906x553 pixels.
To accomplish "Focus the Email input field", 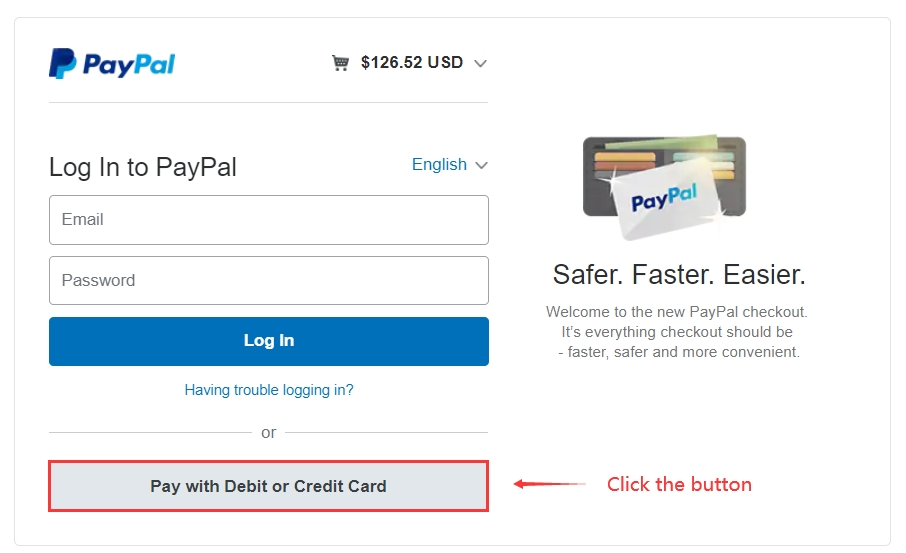I will pos(269,220).
